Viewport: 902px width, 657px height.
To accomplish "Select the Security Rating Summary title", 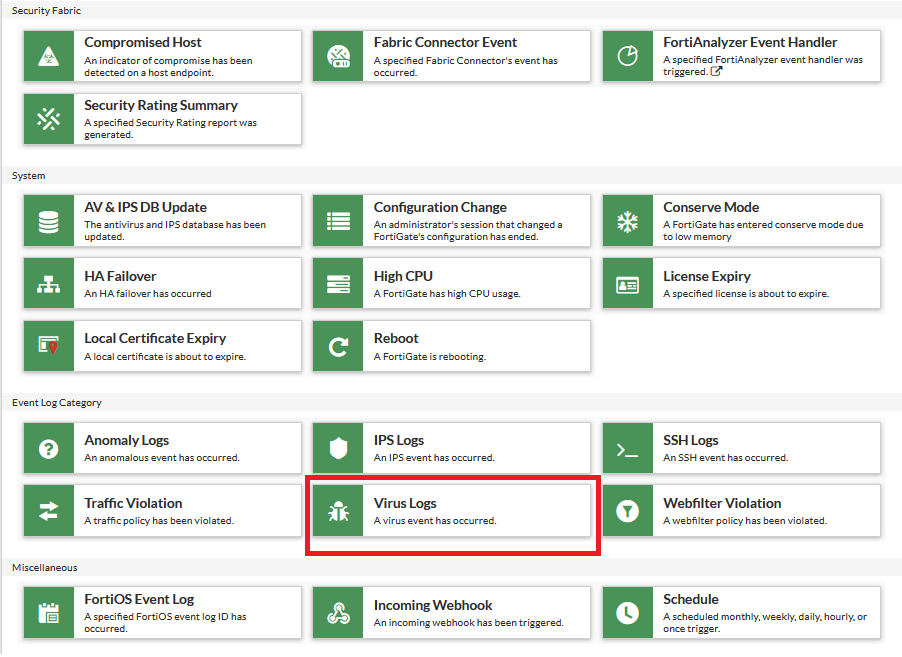I will point(161,105).
